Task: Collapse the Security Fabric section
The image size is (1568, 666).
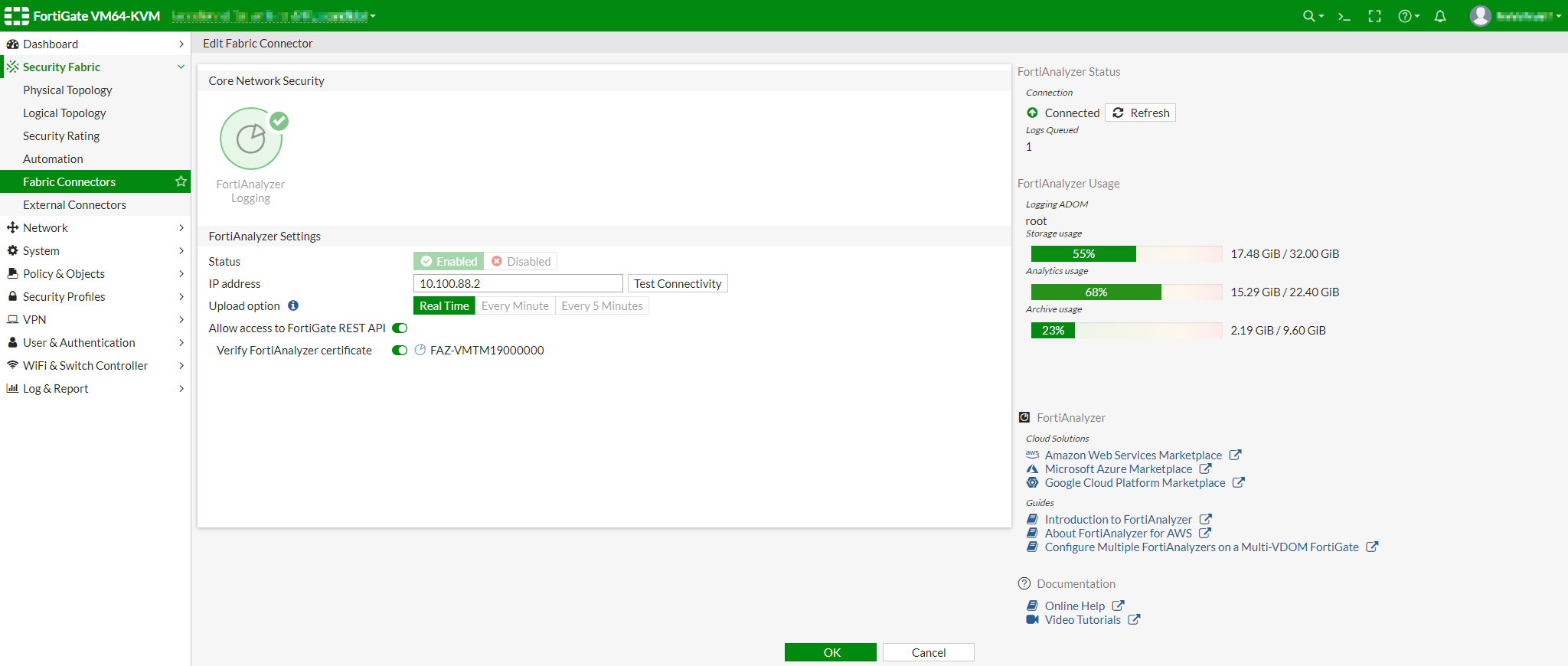Action: click(181, 67)
